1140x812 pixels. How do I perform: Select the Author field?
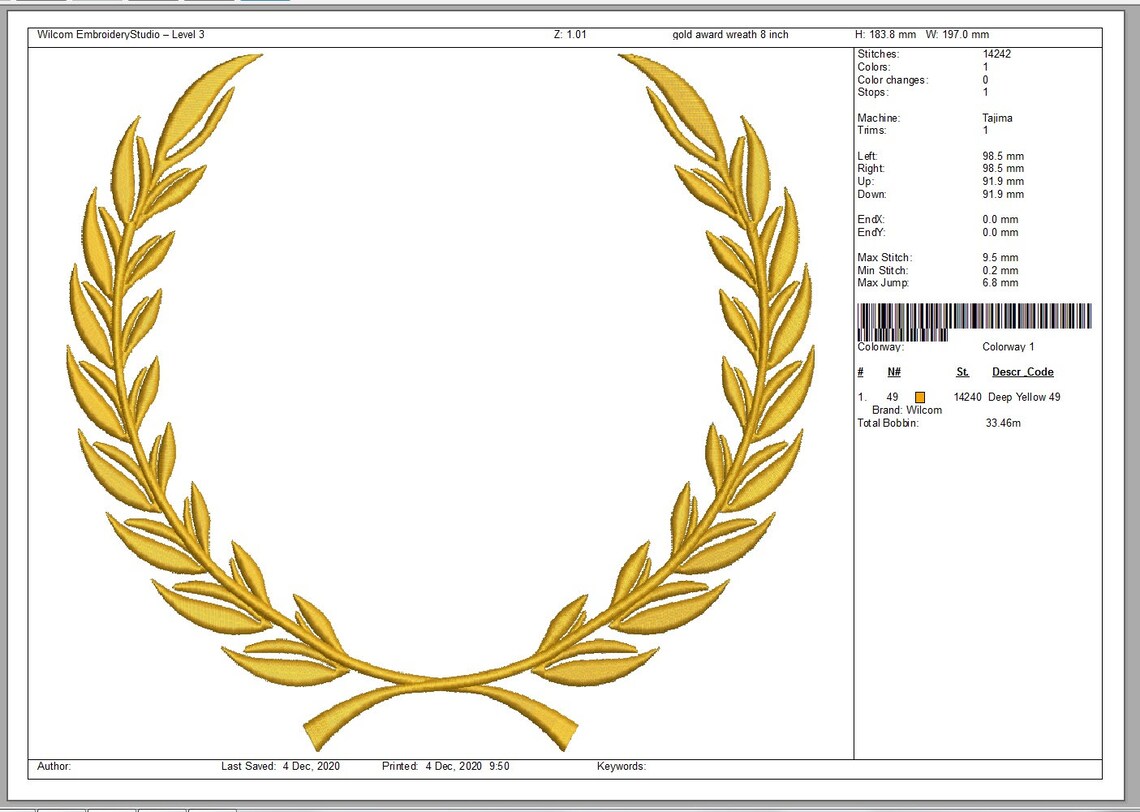click(x=54, y=766)
